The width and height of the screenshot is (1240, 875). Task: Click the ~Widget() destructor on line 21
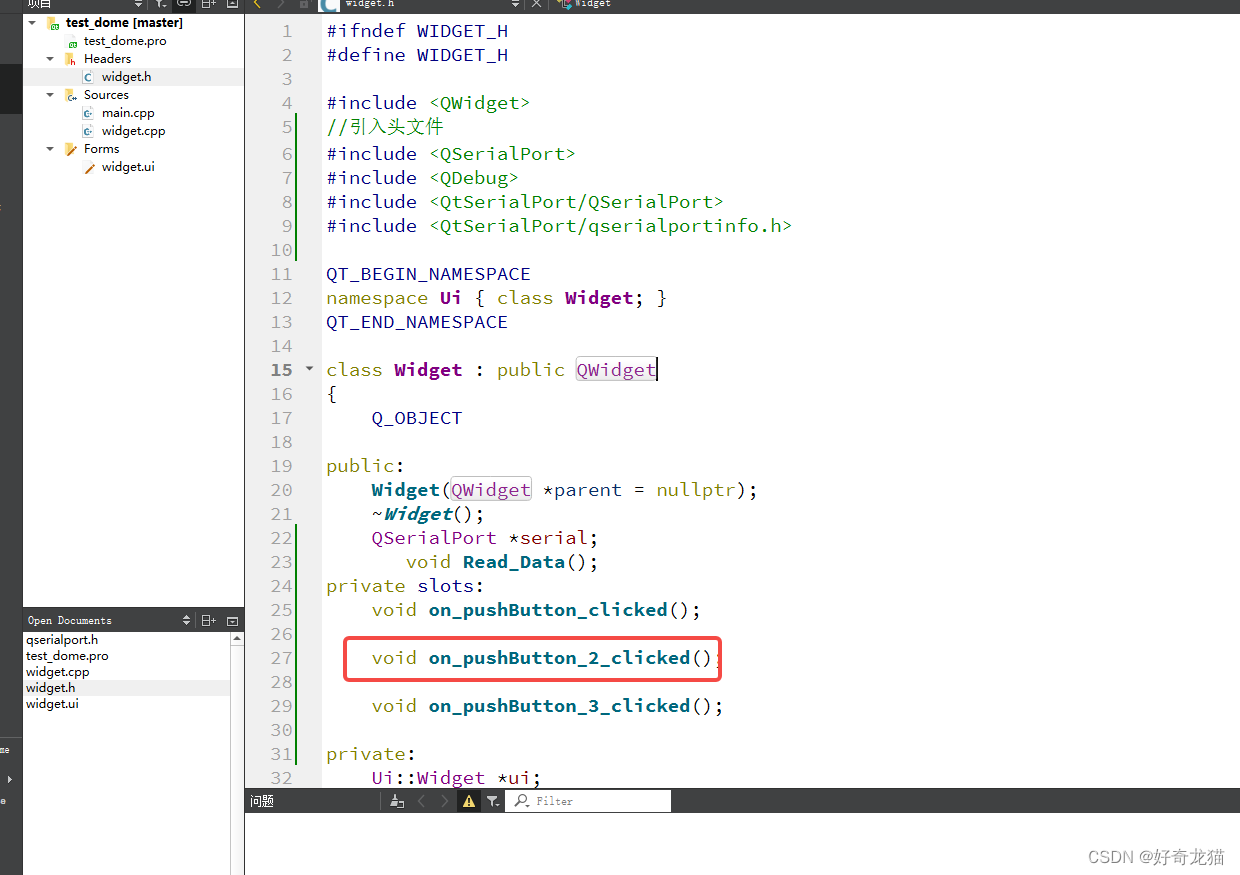[x=428, y=514]
